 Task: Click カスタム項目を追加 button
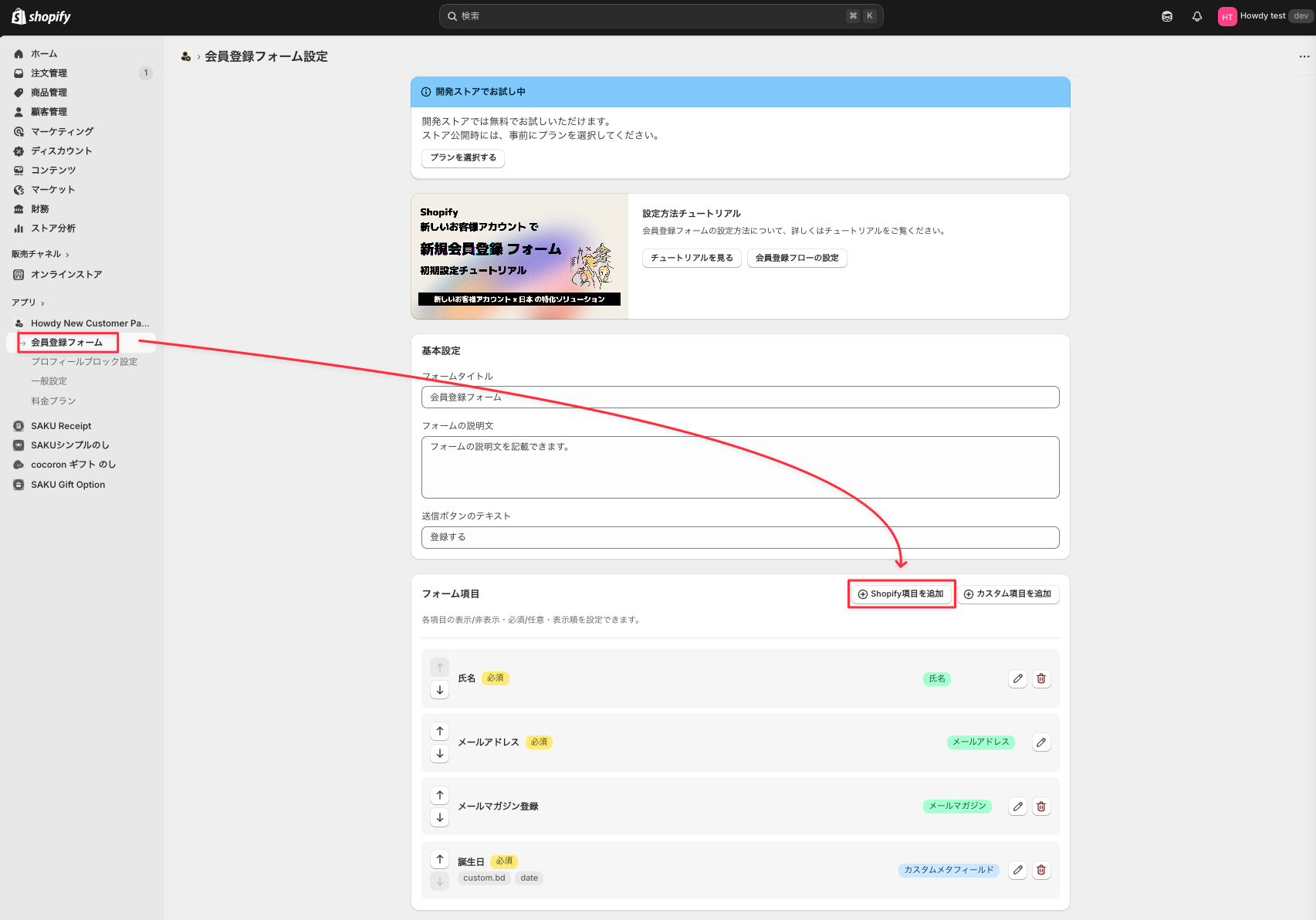pos(1008,594)
